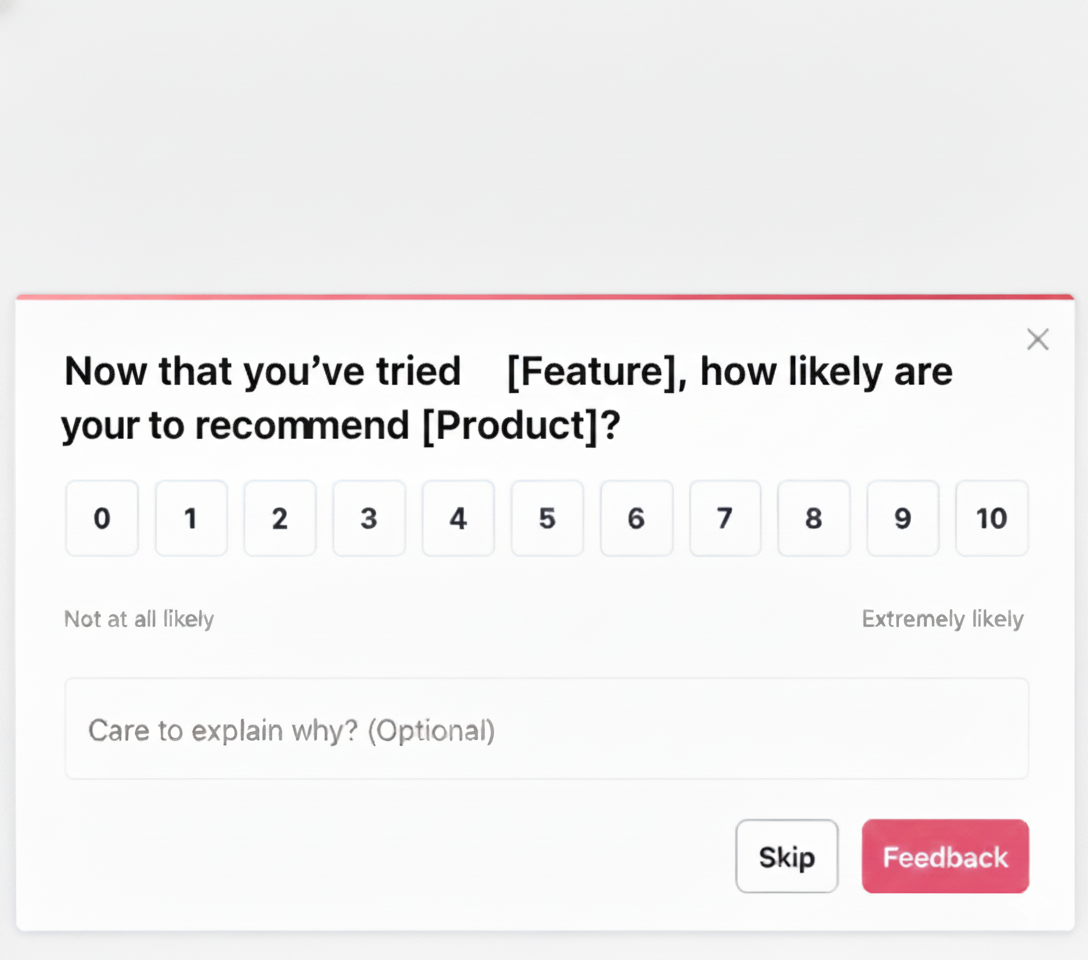Screen dimensions: 1088x960
Task: Submit via the Feedback button
Action: 944,856
